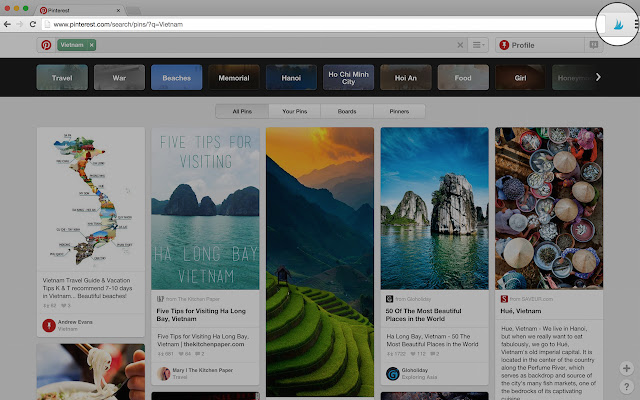Clear the search with the X icon
This screenshot has width=640, height=400.
460,45
